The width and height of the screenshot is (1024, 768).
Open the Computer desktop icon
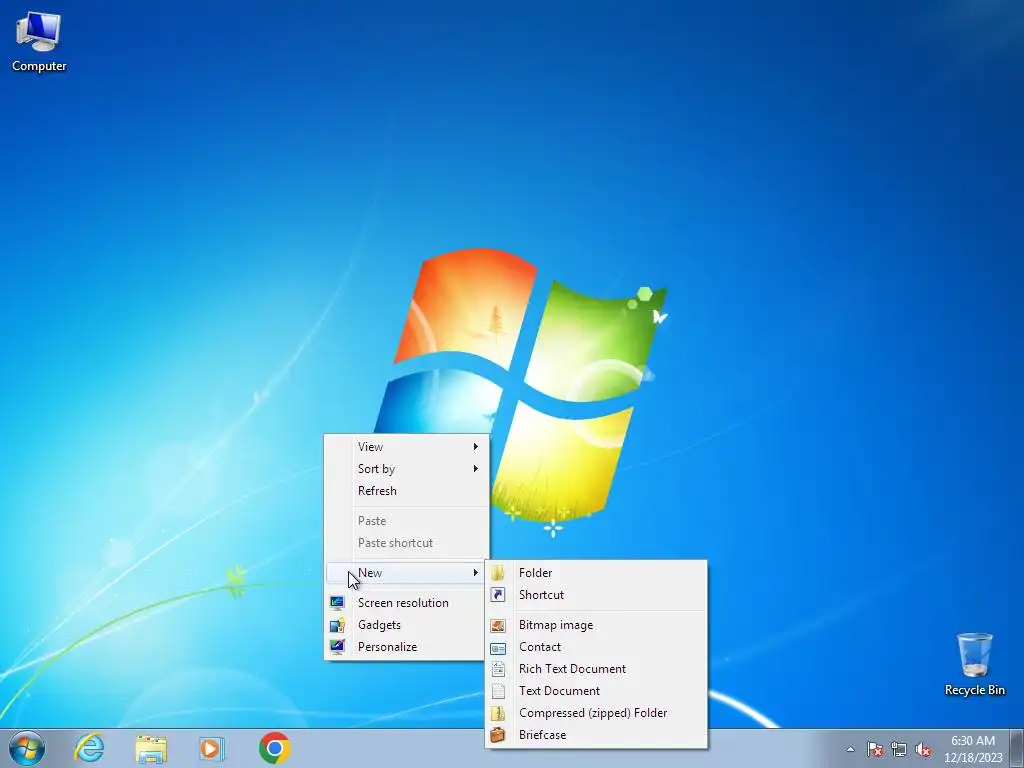39,42
